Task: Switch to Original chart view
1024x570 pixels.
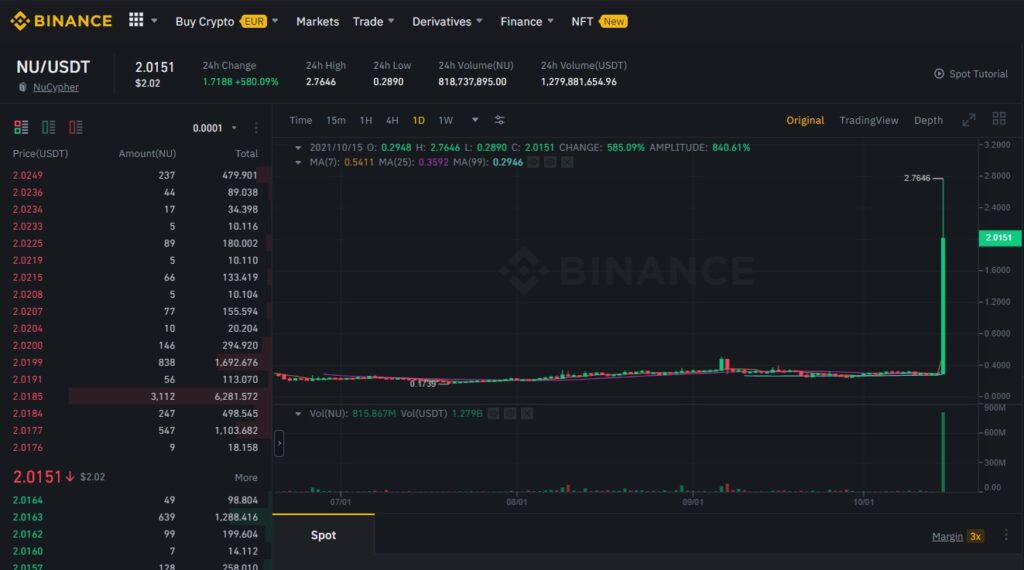Action: click(805, 120)
